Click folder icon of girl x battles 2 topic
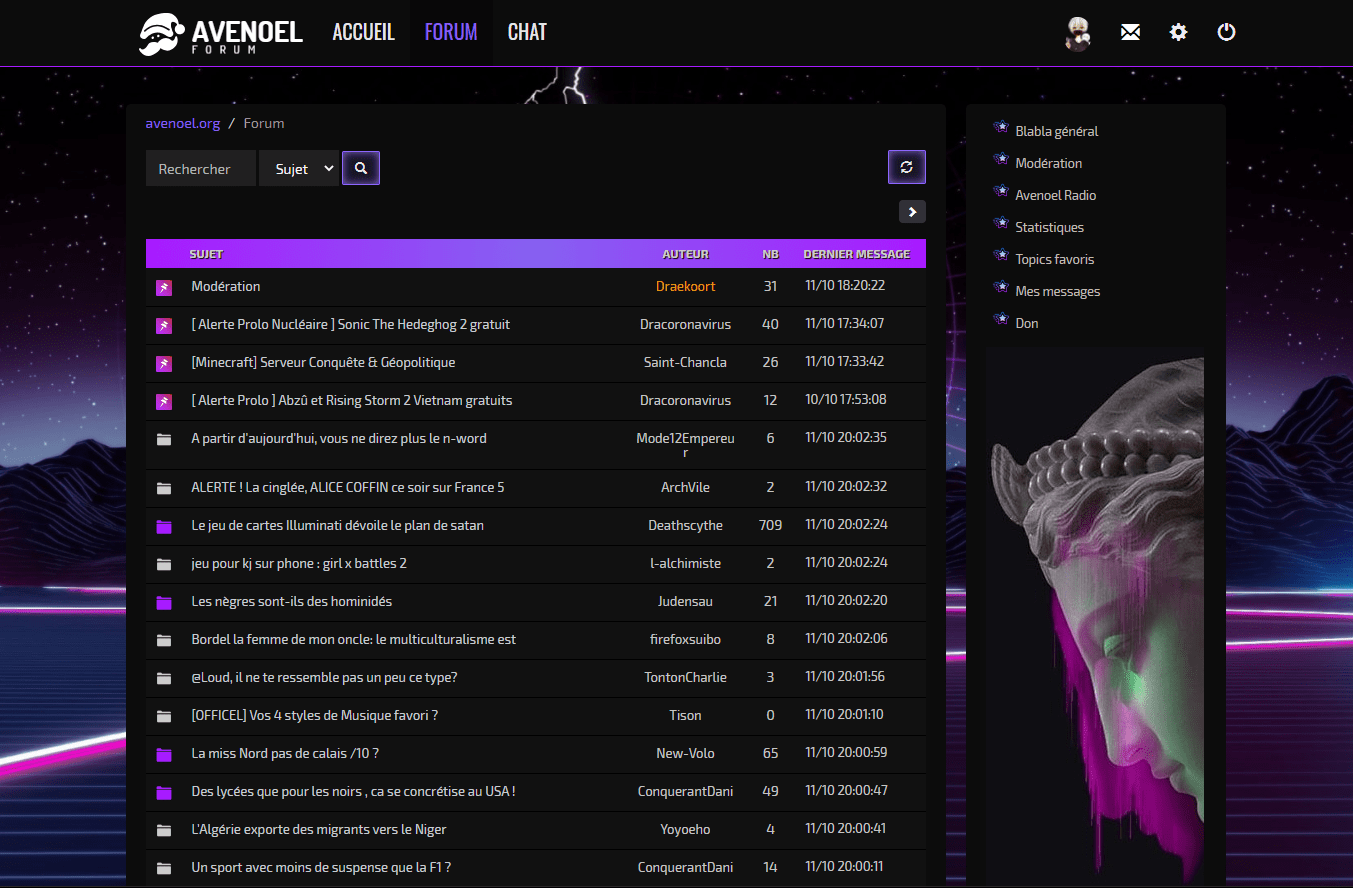Image resolution: width=1353 pixels, height=888 pixels. coord(164,564)
